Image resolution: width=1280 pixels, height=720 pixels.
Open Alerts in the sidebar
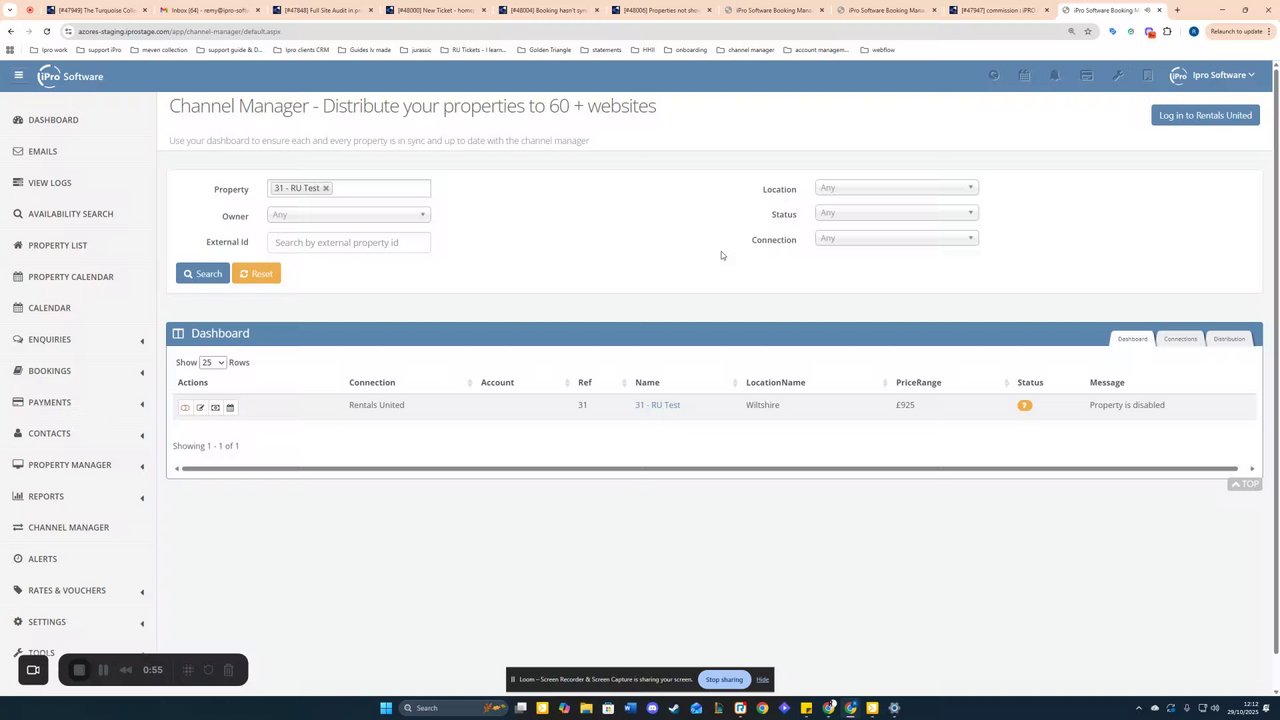pyautogui.click(x=42, y=559)
